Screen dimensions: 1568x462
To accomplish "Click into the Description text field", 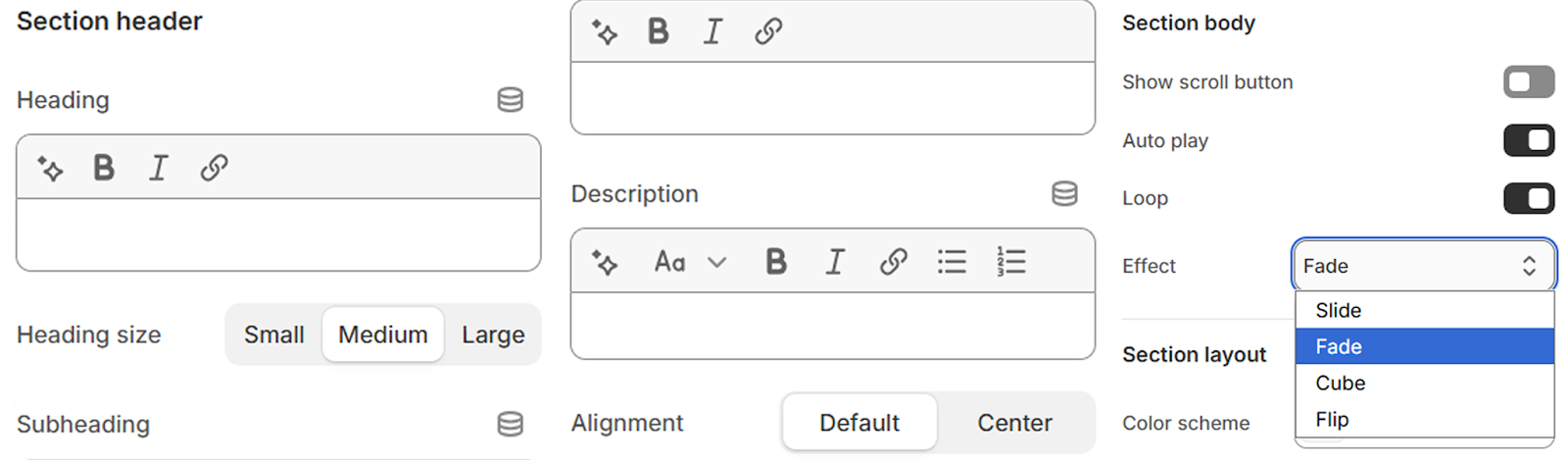I will 832,326.
